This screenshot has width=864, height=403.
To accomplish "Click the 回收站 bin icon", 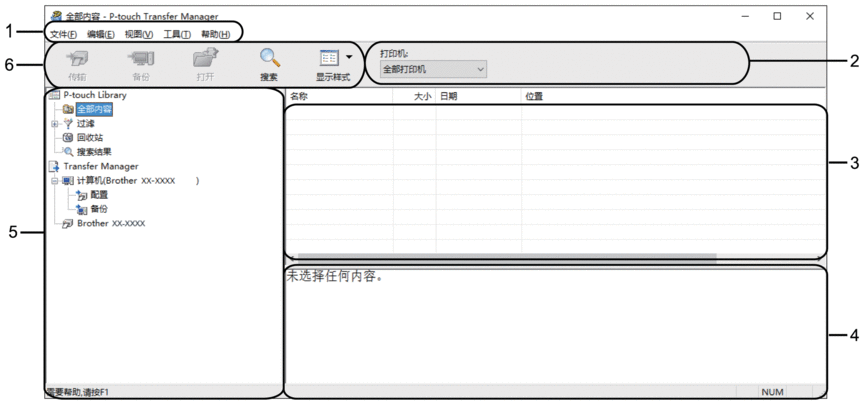I will coord(69,138).
